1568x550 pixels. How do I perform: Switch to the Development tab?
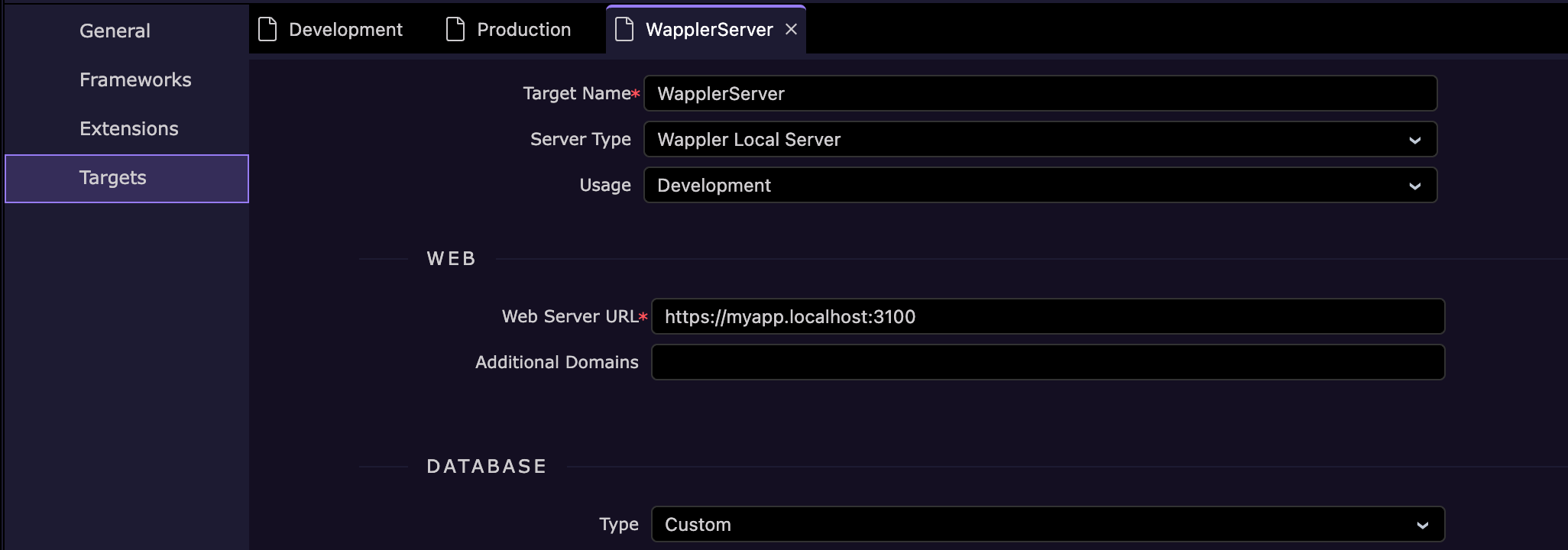point(345,30)
